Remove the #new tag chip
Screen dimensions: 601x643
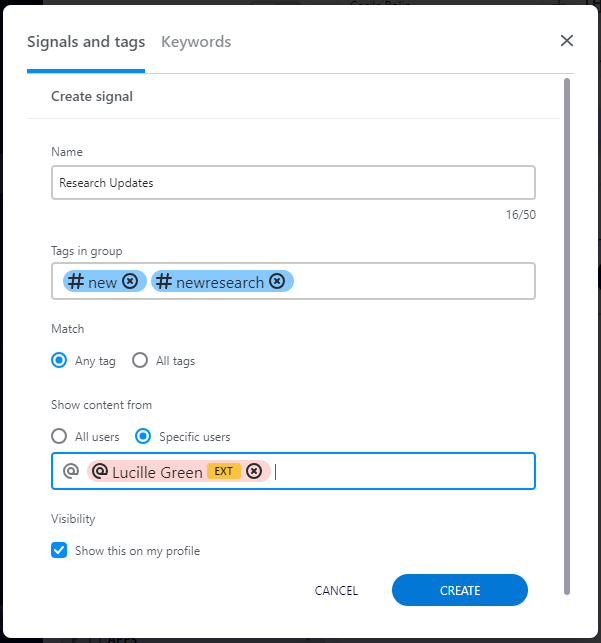point(130,281)
